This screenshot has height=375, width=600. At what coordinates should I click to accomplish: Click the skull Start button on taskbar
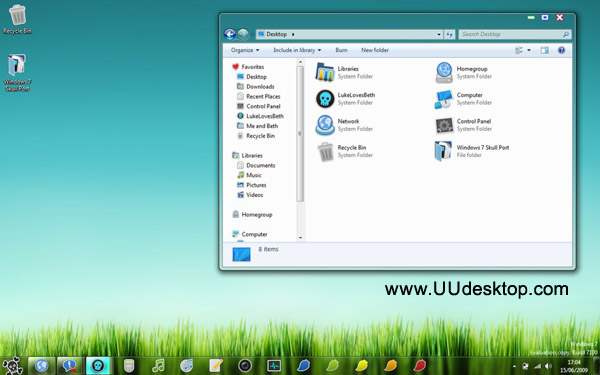point(12,365)
